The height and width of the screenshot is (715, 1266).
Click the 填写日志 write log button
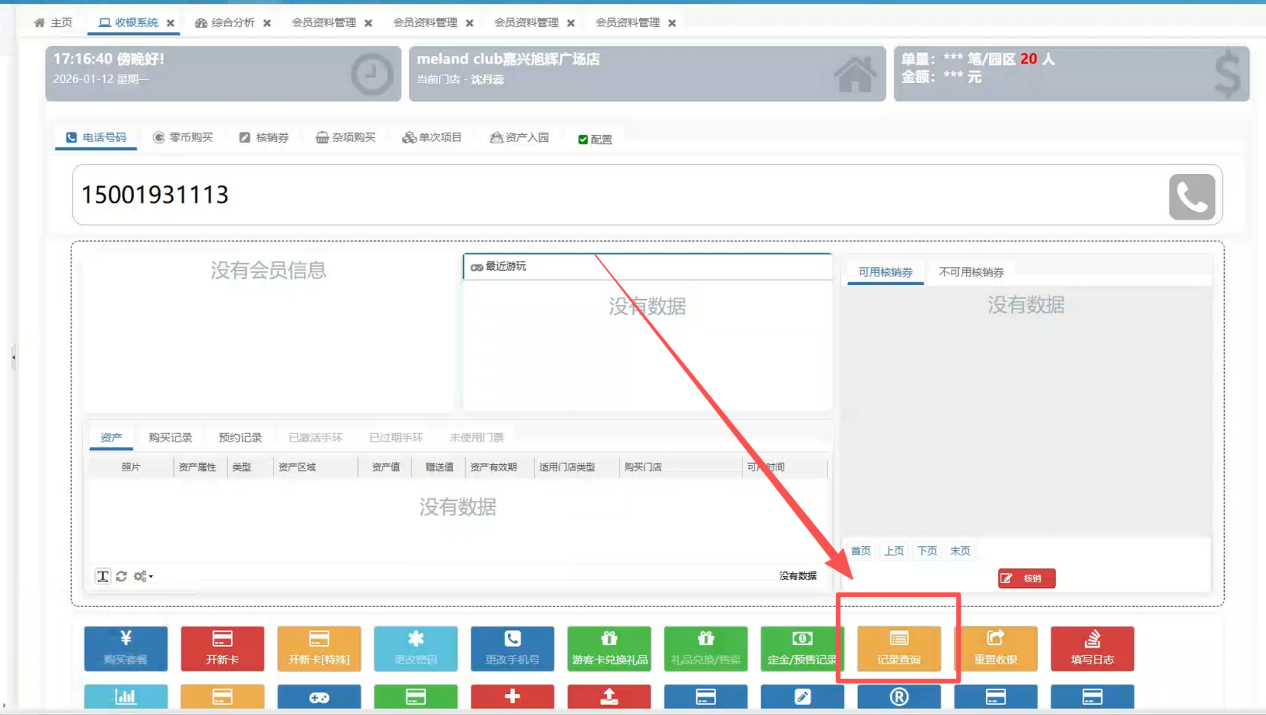tap(1092, 648)
